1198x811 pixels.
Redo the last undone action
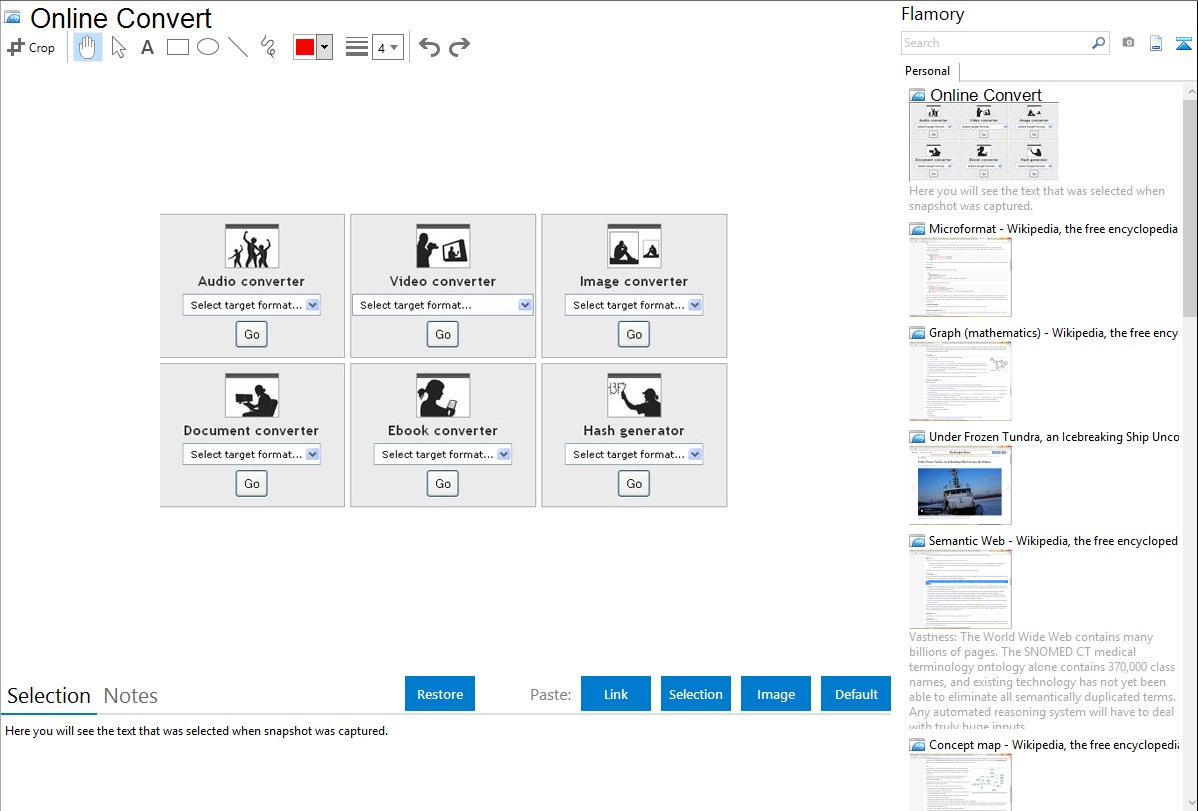point(459,47)
